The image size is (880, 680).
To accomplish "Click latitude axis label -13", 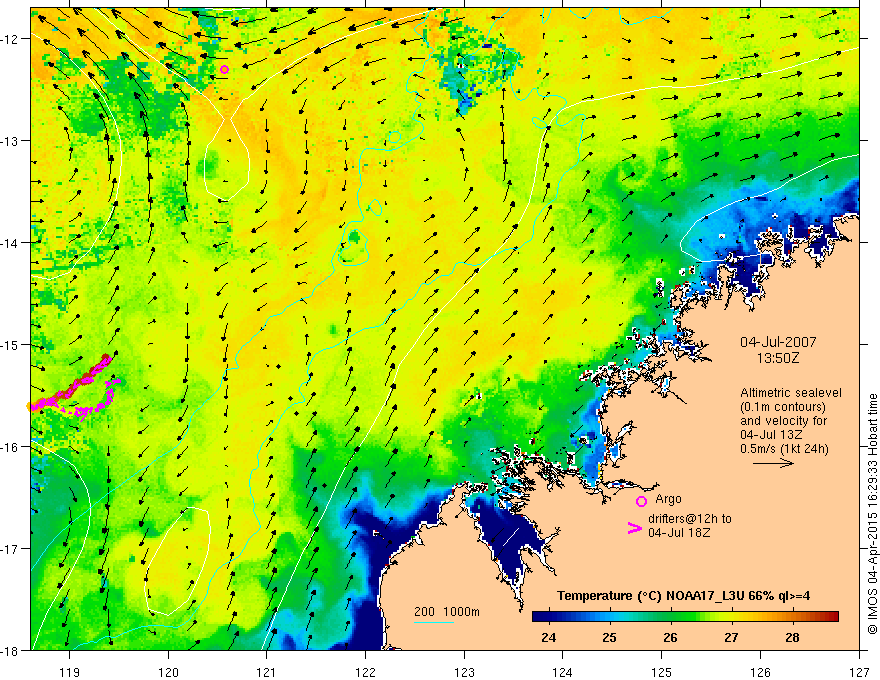I will (x=10, y=141).
